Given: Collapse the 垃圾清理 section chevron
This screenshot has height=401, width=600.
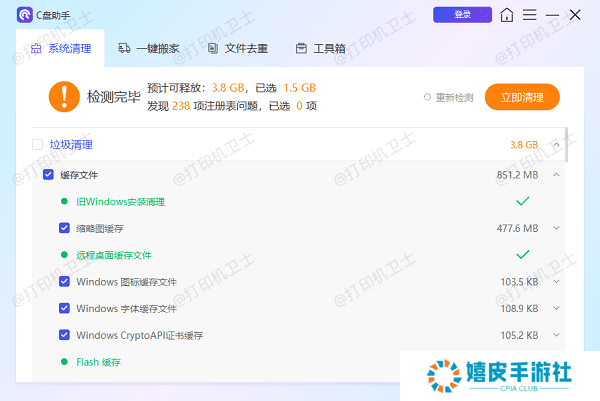Looking at the screenshot, I should click(556, 145).
